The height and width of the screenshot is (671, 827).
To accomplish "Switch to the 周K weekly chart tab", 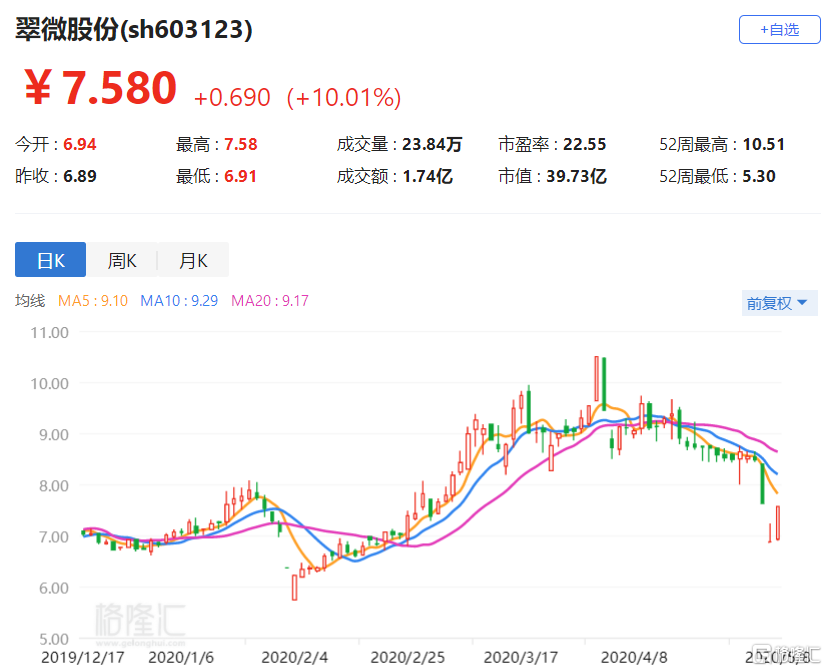I will [x=122, y=260].
